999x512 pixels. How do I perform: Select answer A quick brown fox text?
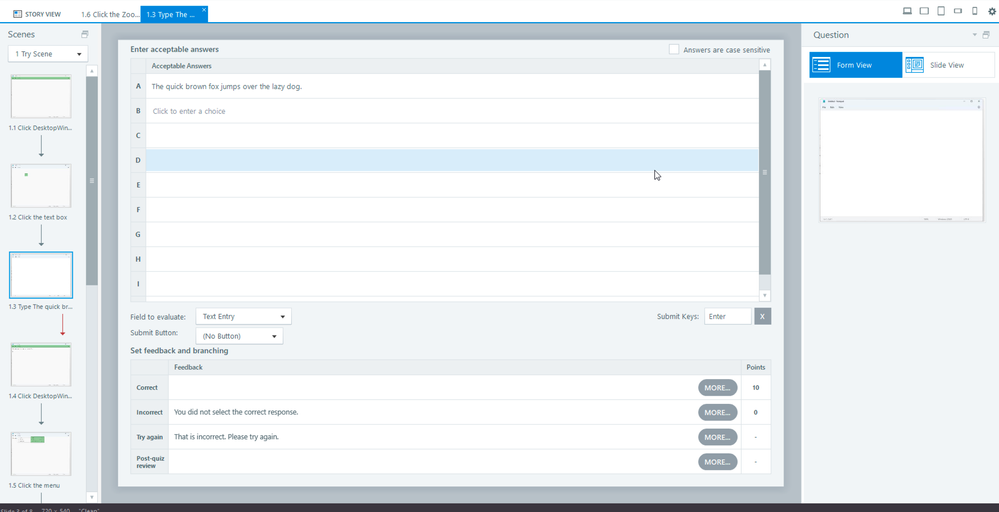(x=227, y=87)
